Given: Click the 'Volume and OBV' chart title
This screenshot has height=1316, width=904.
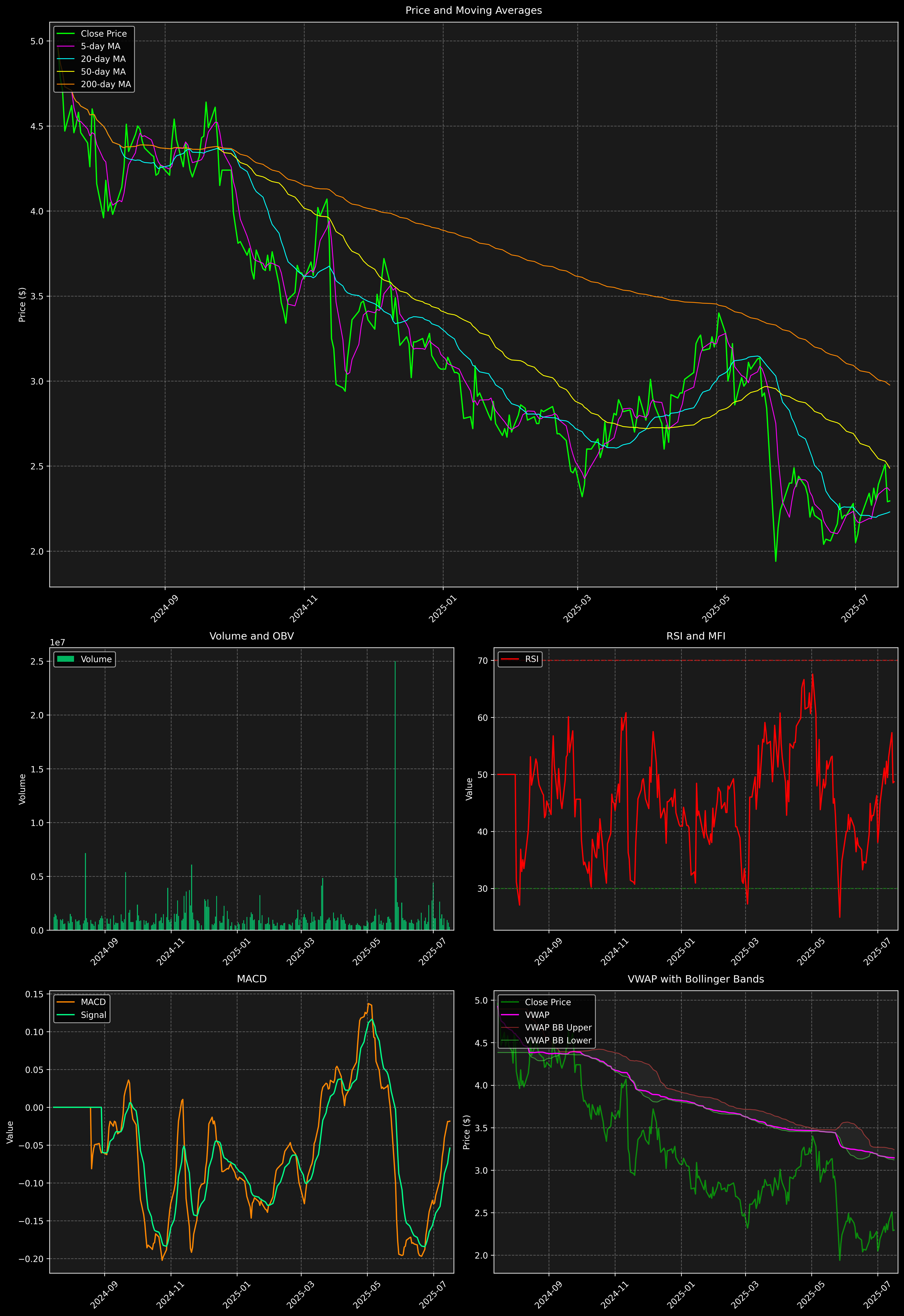Looking at the screenshot, I should (x=252, y=636).
